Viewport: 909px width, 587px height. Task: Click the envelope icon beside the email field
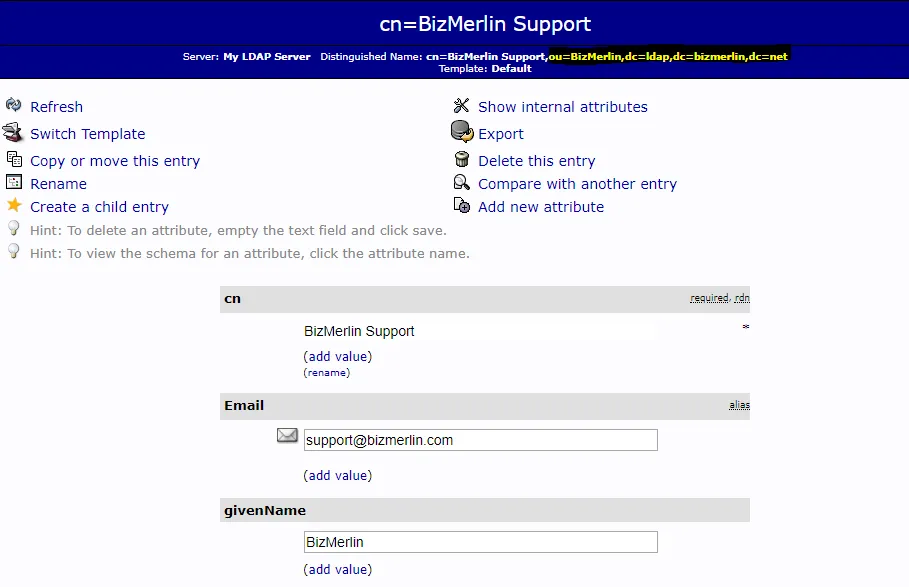pos(287,435)
